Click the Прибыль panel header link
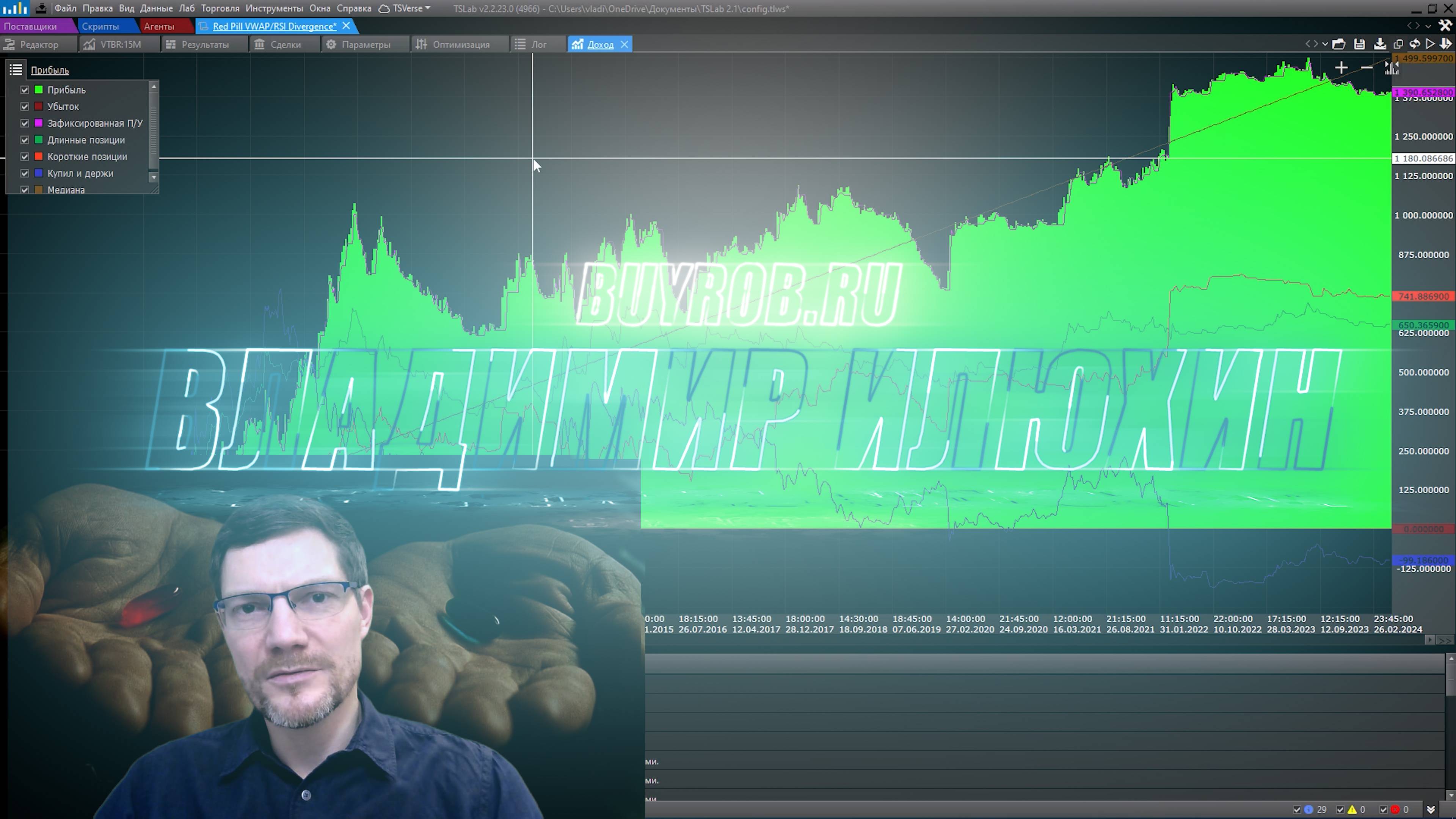Image resolution: width=1456 pixels, height=819 pixels. coord(50,70)
